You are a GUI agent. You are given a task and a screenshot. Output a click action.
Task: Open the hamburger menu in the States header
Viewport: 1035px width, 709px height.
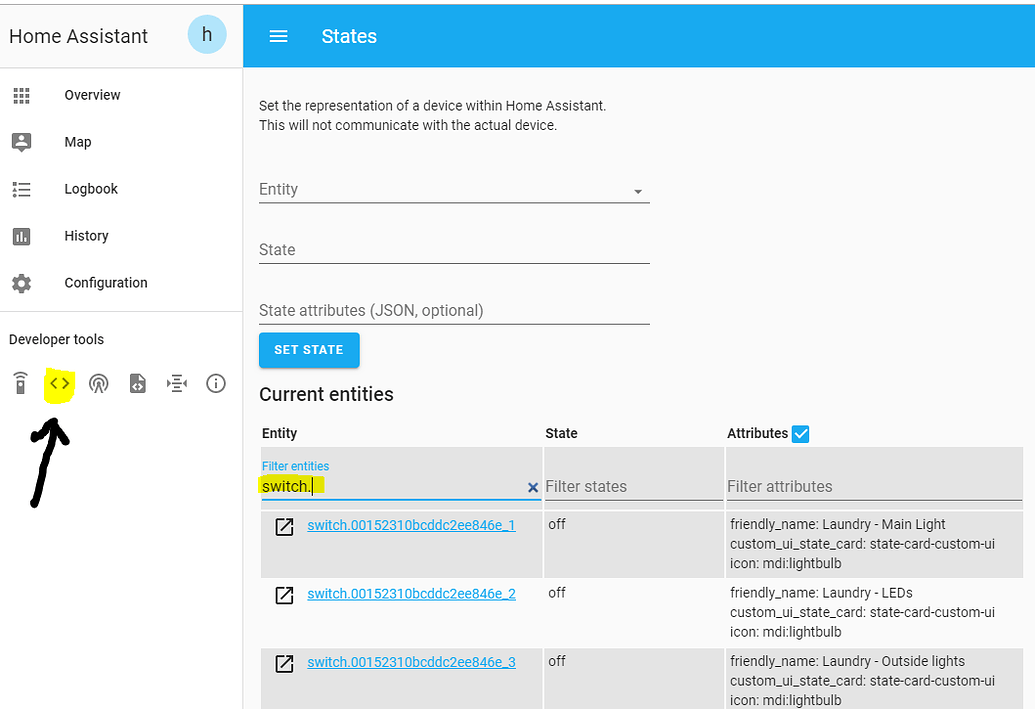(x=279, y=36)
